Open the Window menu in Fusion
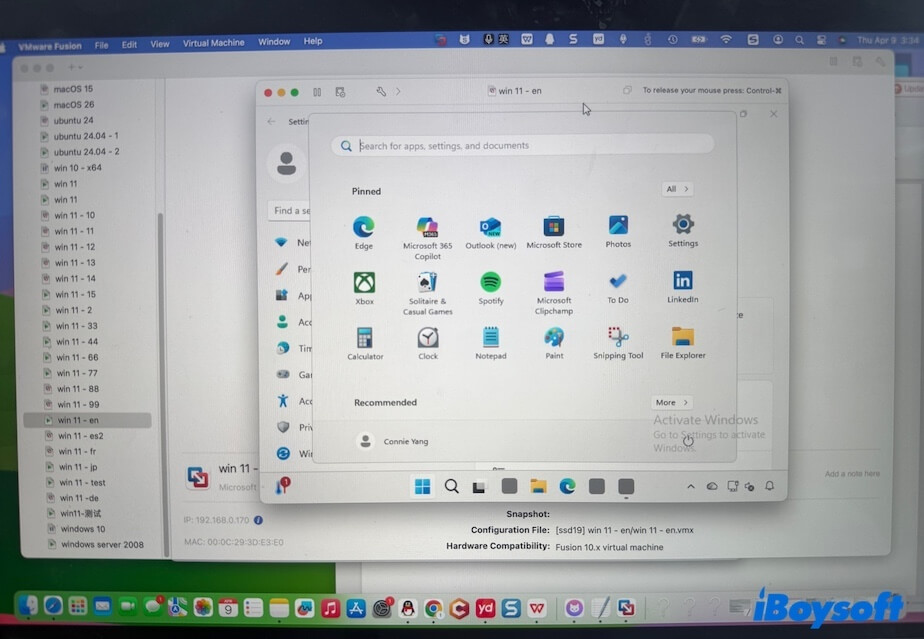The height and width of the screenshot is (639, 924). 273,41
